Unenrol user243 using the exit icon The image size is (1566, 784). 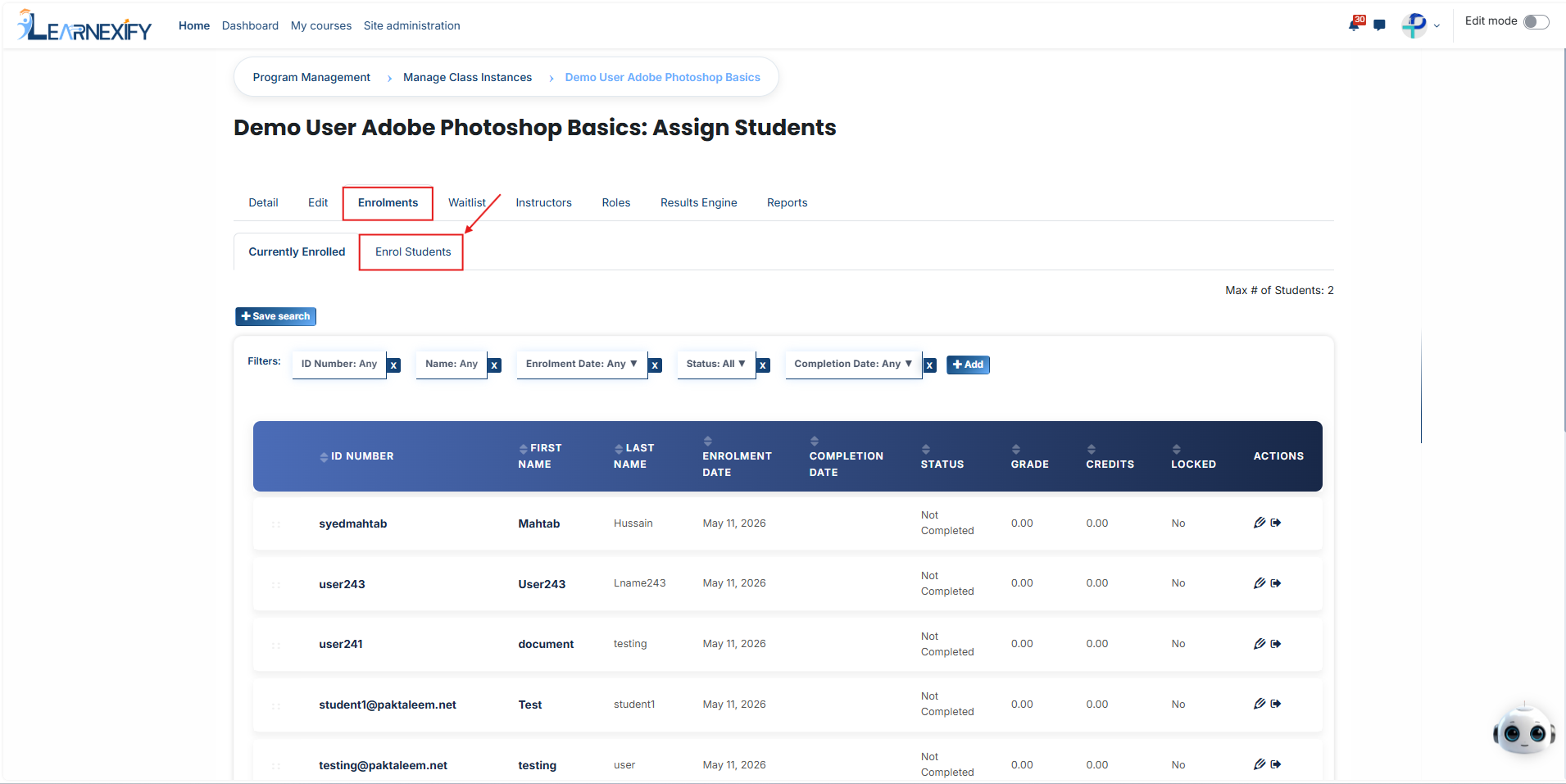1276,583
